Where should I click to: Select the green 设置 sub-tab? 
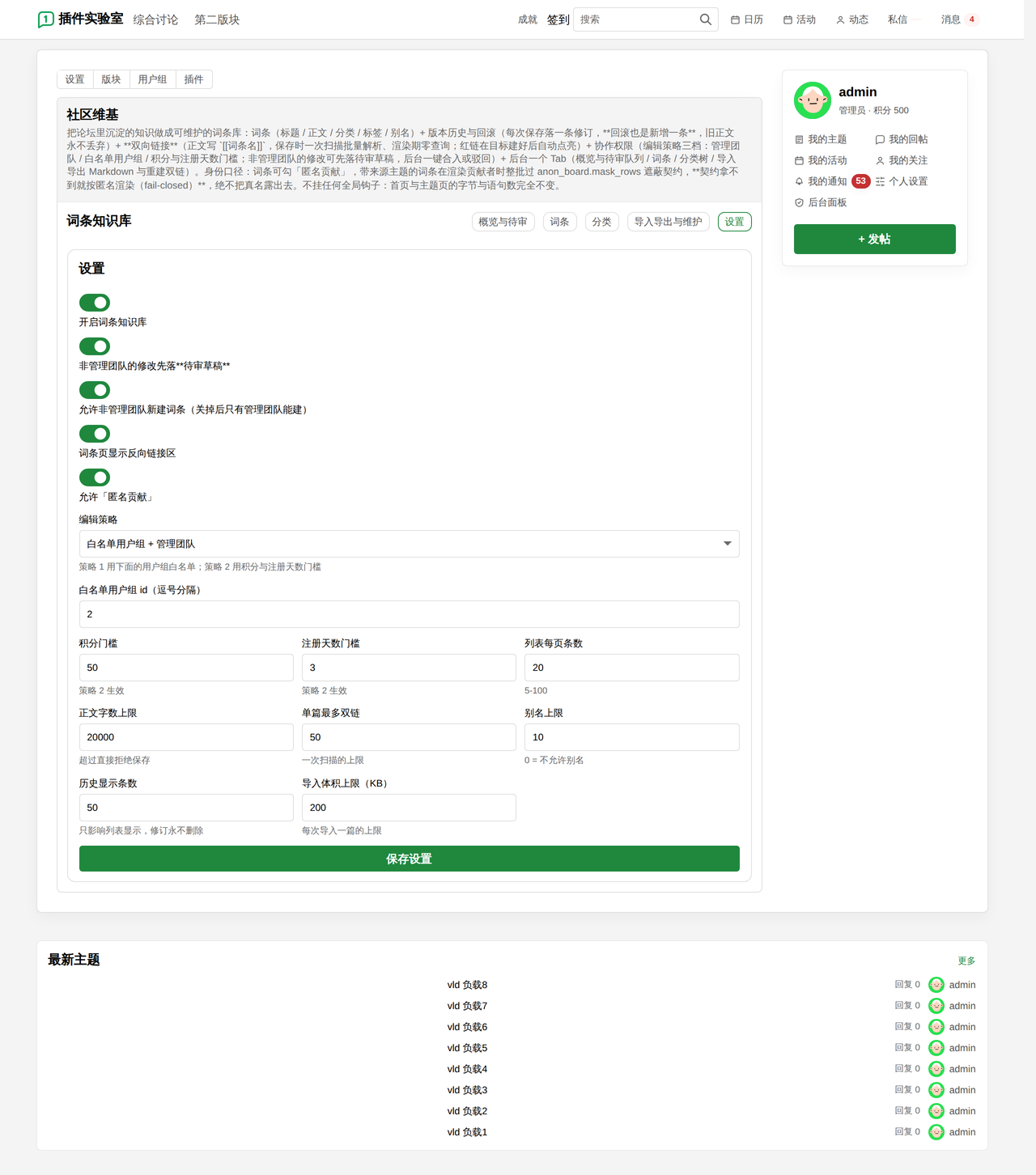735,222
